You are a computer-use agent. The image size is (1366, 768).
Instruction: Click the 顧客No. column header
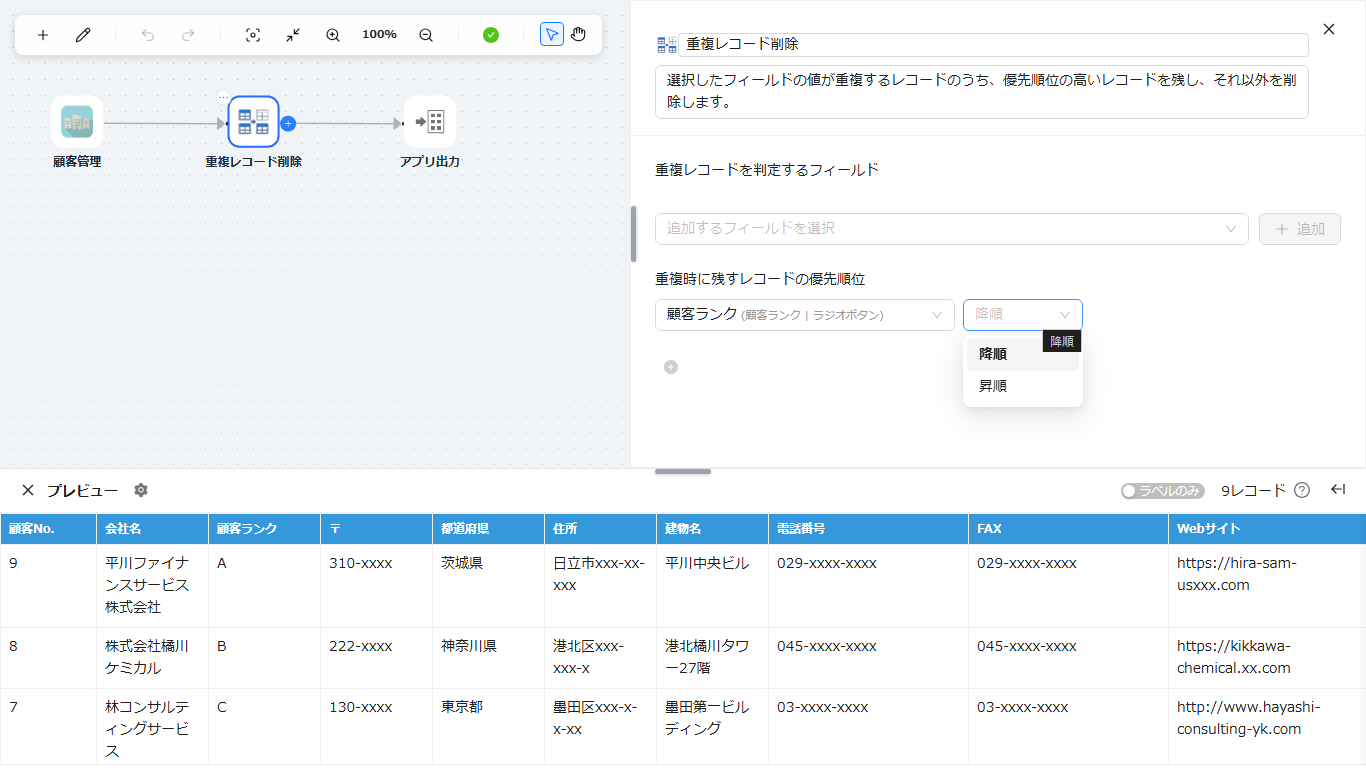[x=48, y=529]
